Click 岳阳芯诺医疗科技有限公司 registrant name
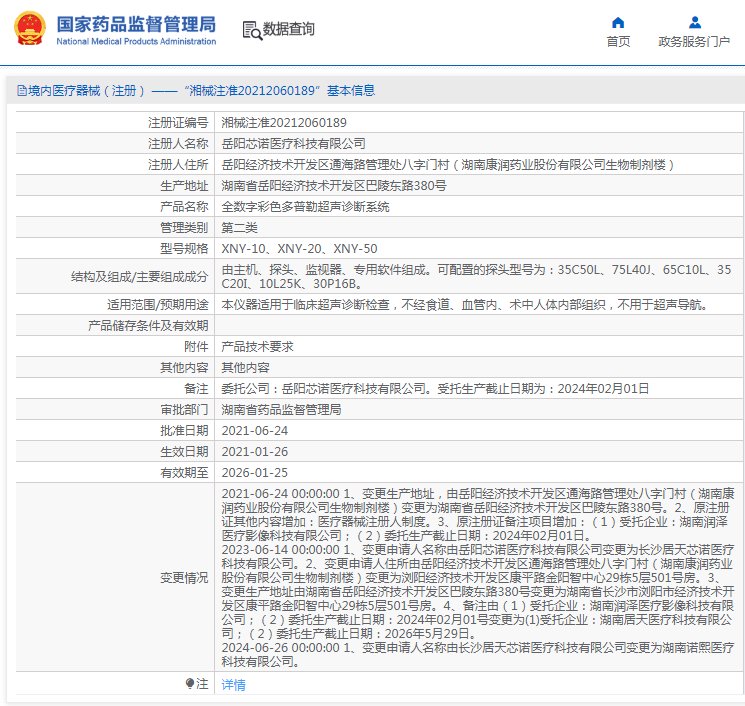Image resolution: width=745 pixels, height=706 pixels. coord(293,143)
